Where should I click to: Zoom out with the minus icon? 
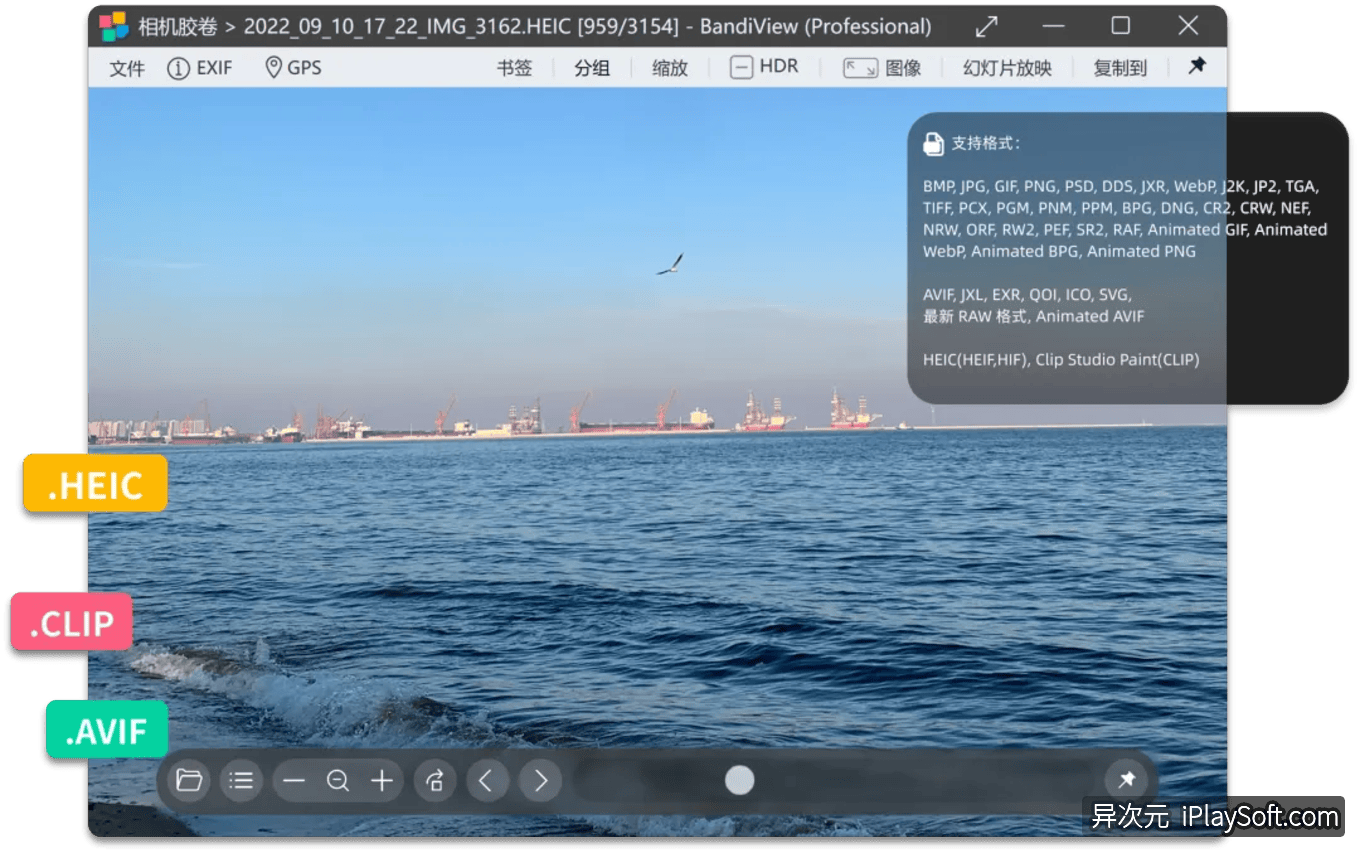(294, 780)
